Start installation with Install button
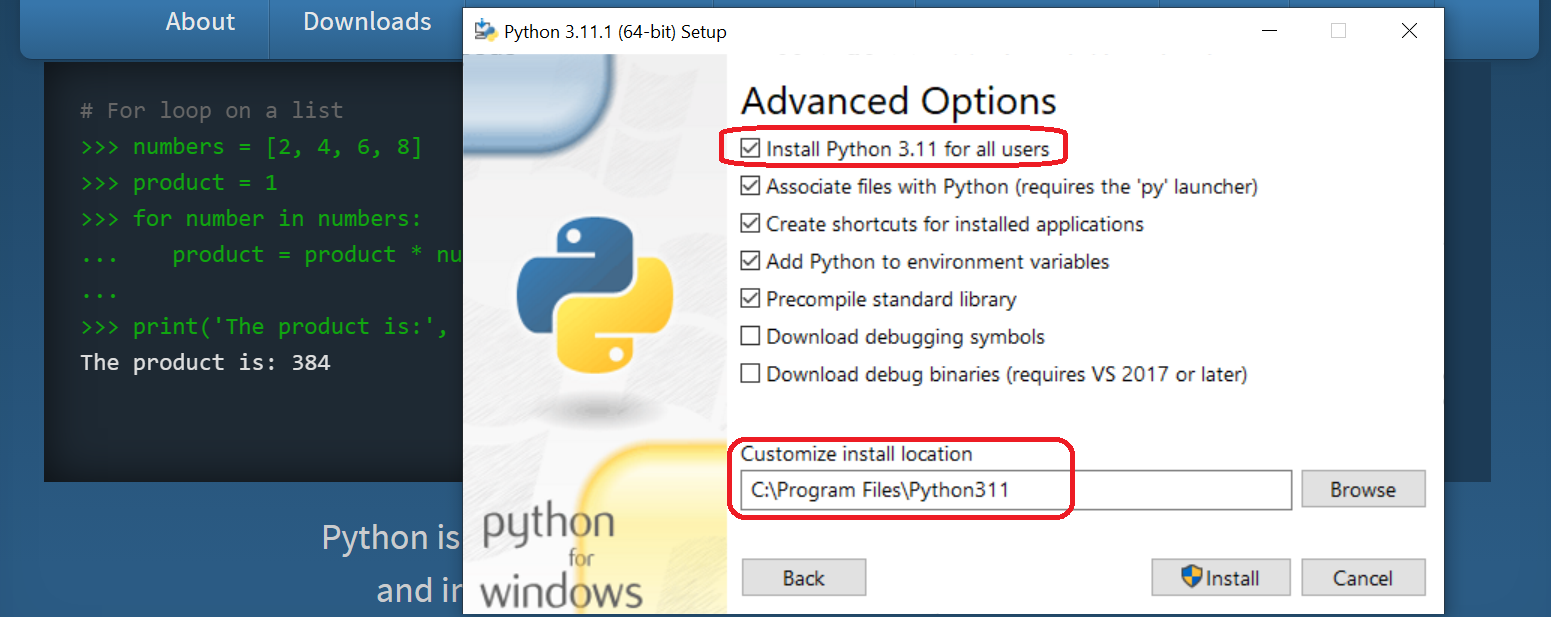The height and width of the screenshot is (617, 1551). [1221, 578]
